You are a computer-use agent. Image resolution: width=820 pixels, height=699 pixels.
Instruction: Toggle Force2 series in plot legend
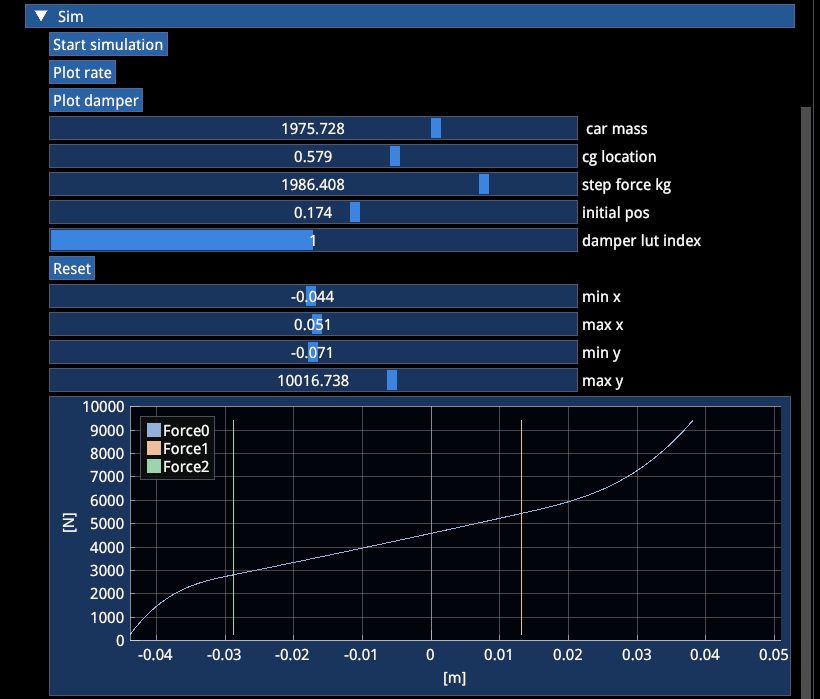[178, 466]
